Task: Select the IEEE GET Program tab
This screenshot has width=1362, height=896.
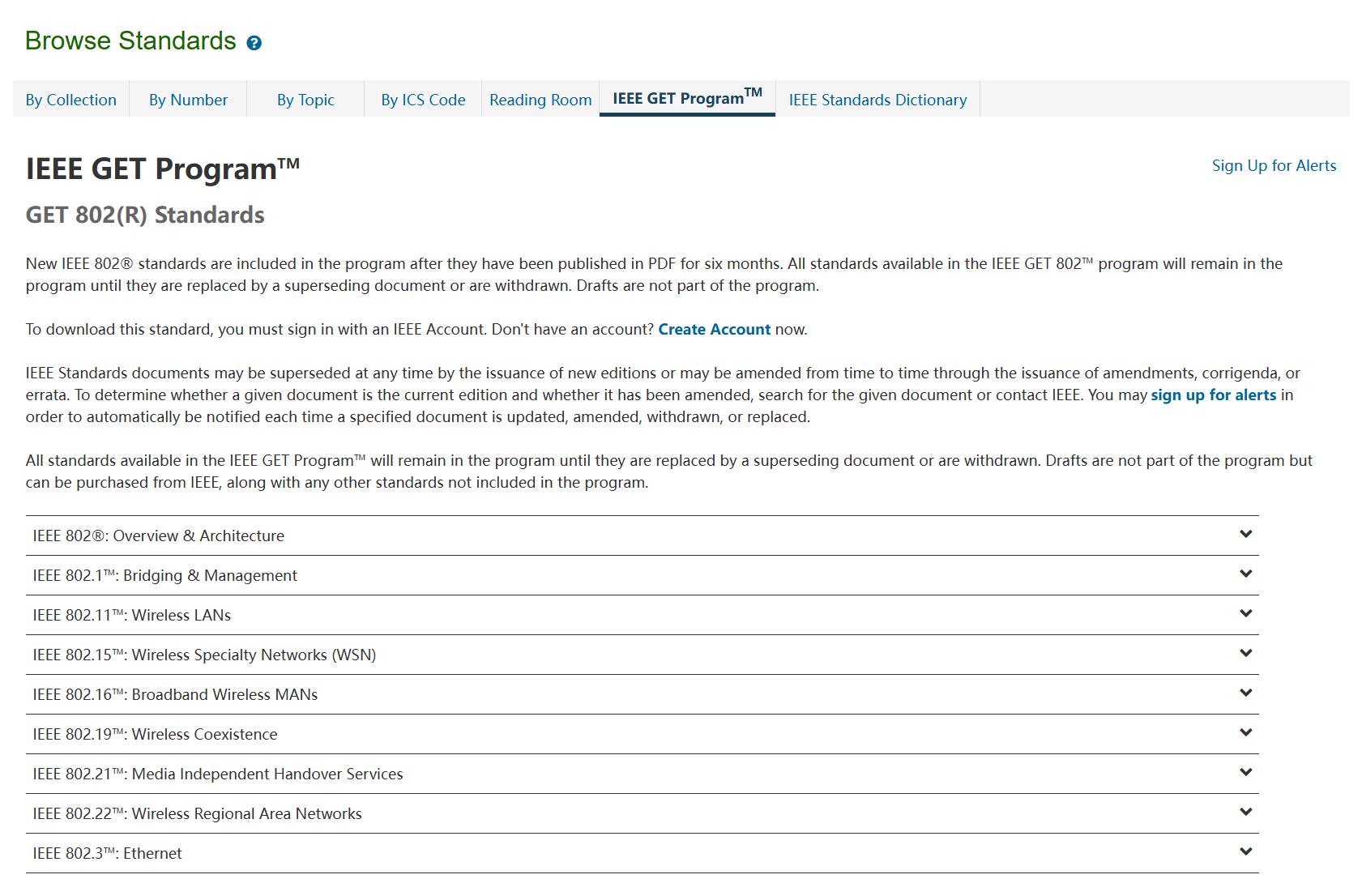Action: [x=687, y=98]
